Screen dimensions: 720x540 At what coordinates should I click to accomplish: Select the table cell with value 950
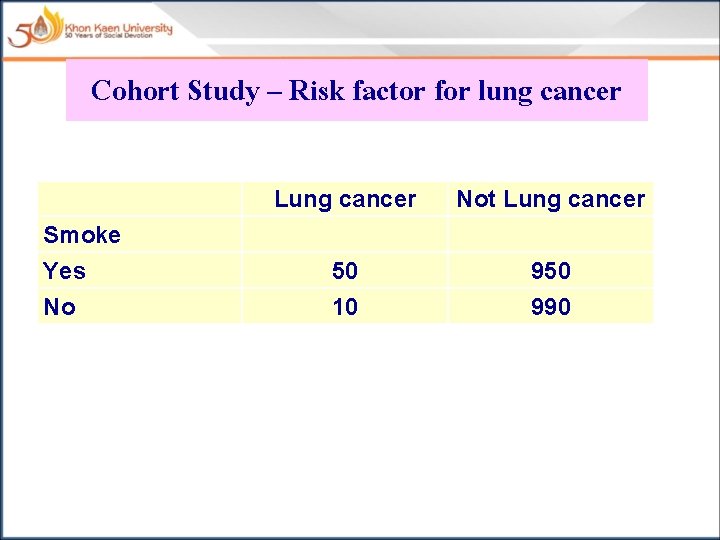550,271
